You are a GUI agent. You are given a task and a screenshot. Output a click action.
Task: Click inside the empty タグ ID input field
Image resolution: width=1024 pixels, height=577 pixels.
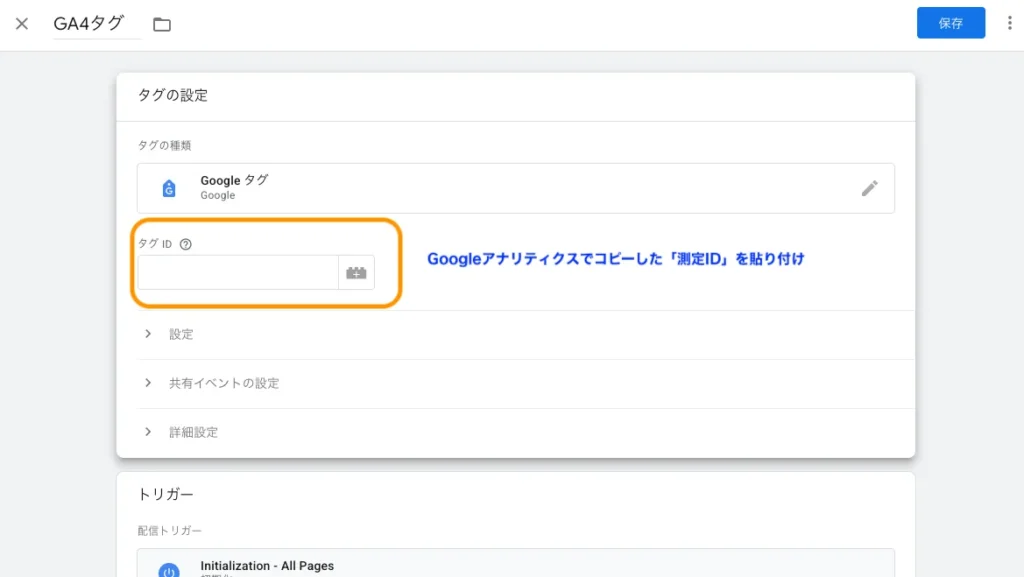238,272
